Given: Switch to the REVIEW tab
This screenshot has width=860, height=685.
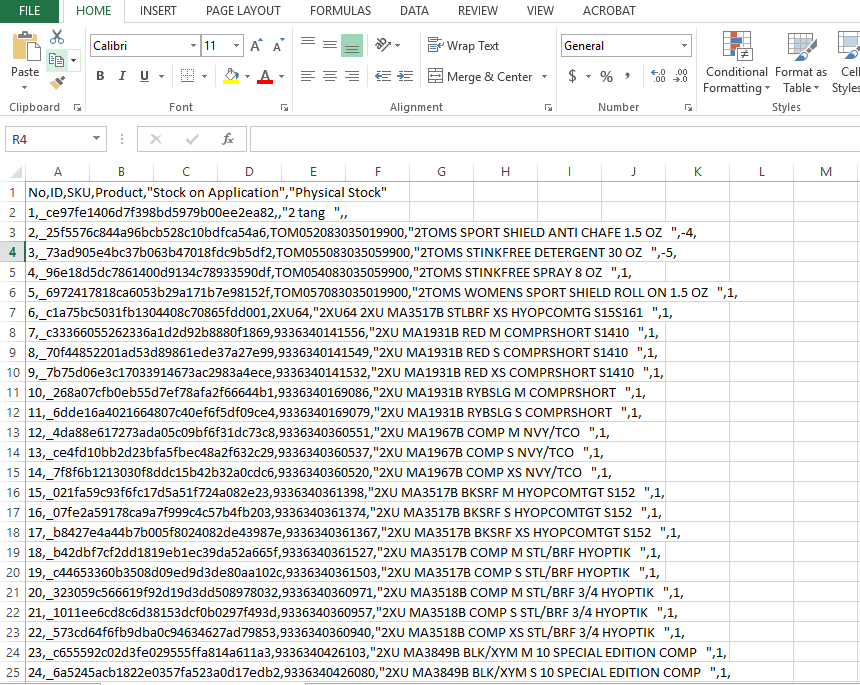Looking at the screenshot, I should click(x=478, y=11).
